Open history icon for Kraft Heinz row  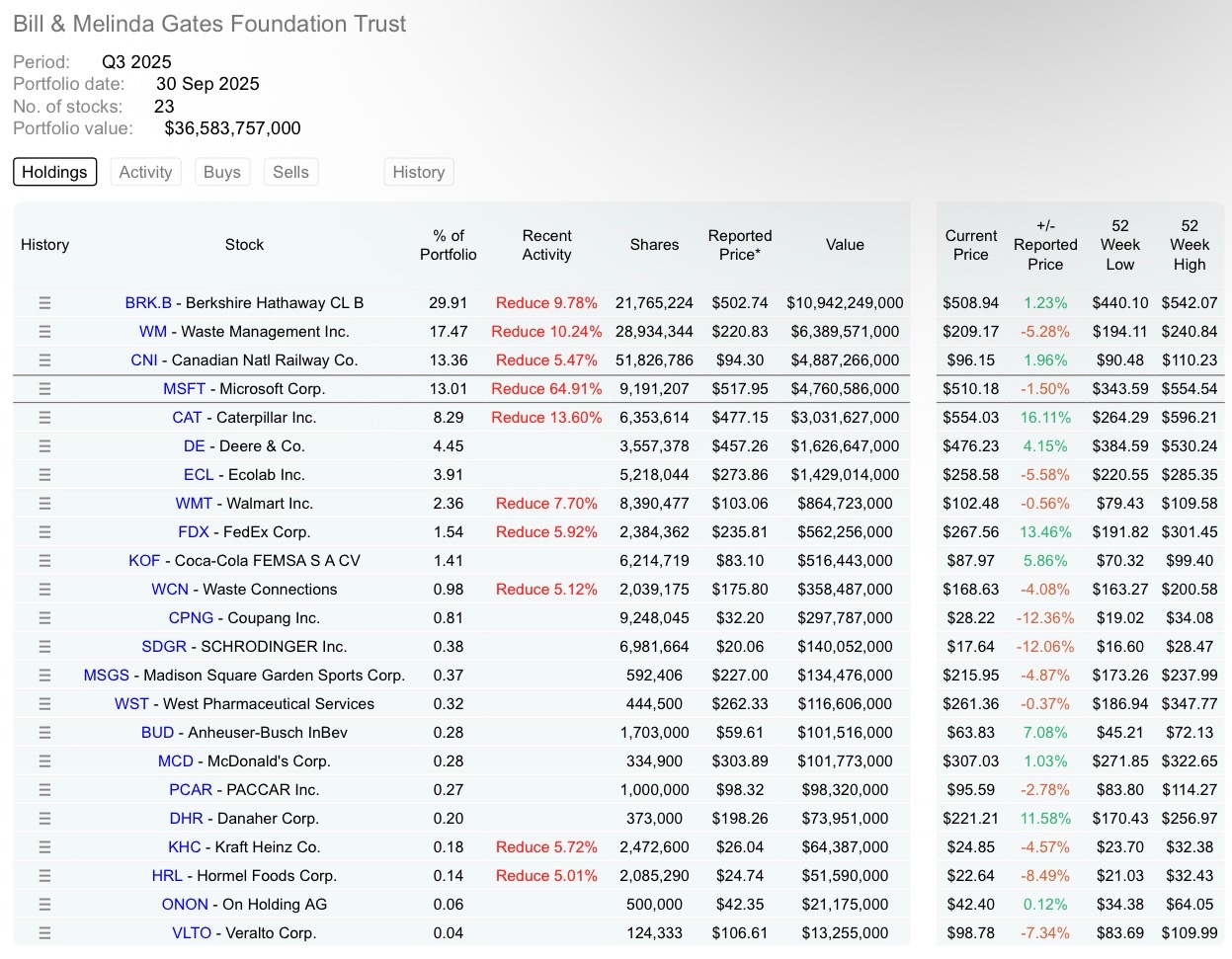click(44, 847)
